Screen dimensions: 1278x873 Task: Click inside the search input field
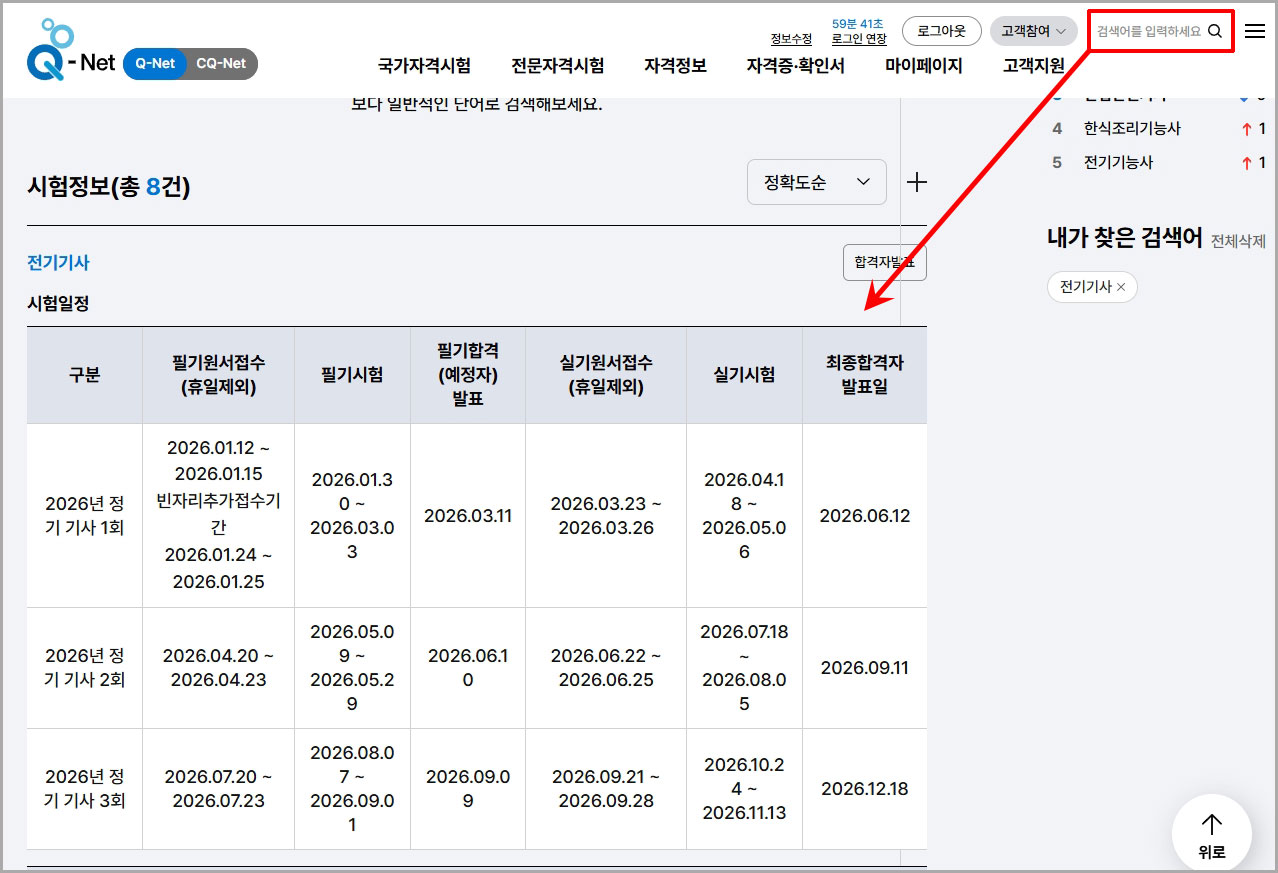(1150, 31)
